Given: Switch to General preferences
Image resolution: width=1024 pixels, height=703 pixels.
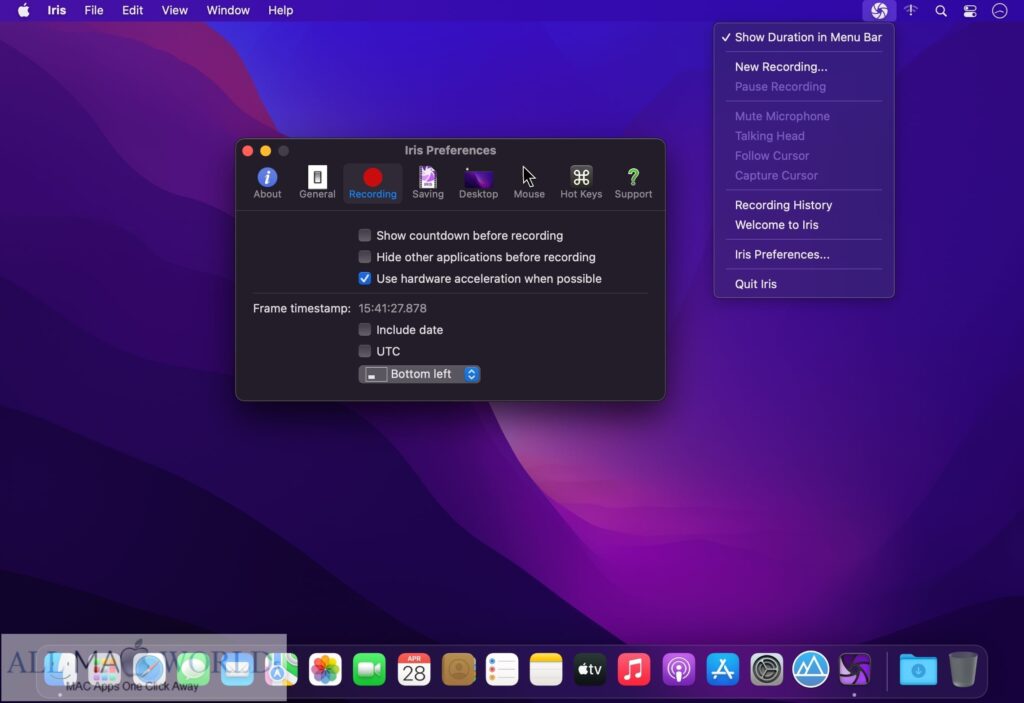Looking at the screenshot, I should [317, 182].
